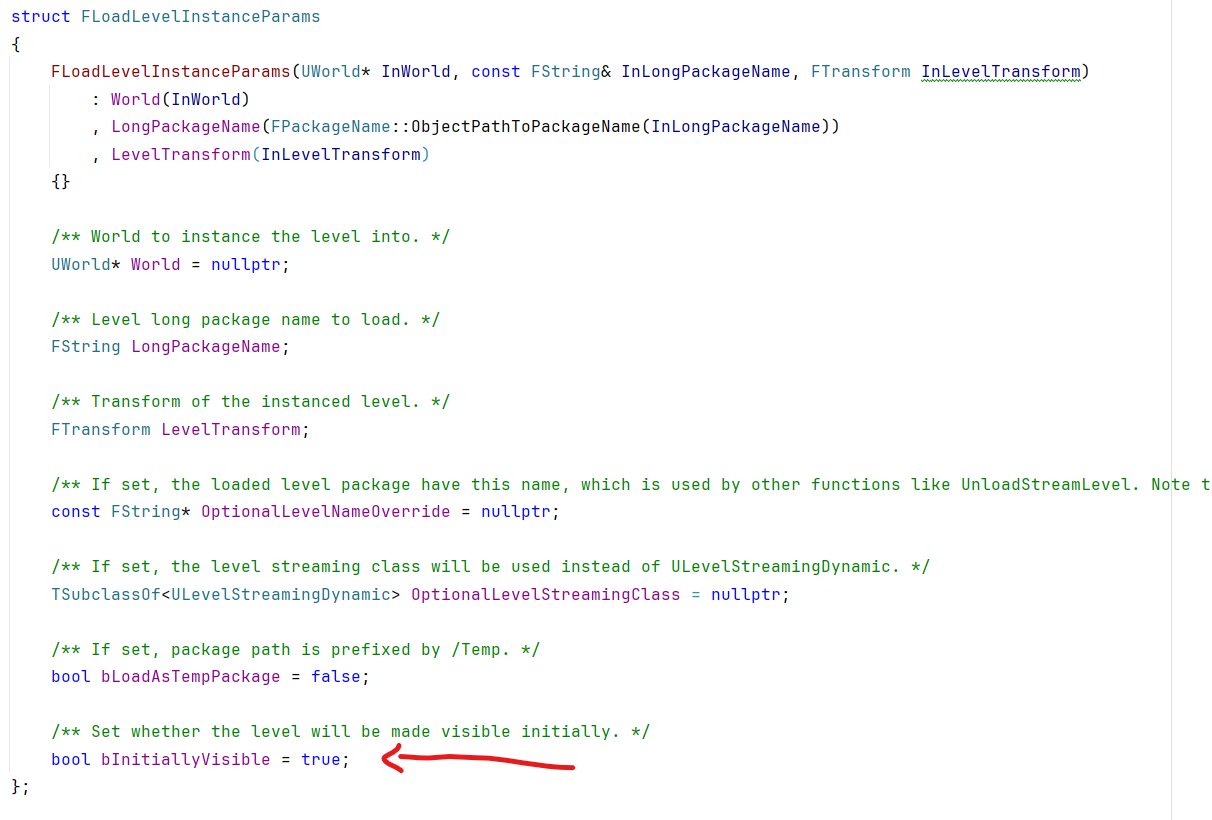Click FTransform in the constructor parameter list
The image size is (1212, 820).
point(861,72)
